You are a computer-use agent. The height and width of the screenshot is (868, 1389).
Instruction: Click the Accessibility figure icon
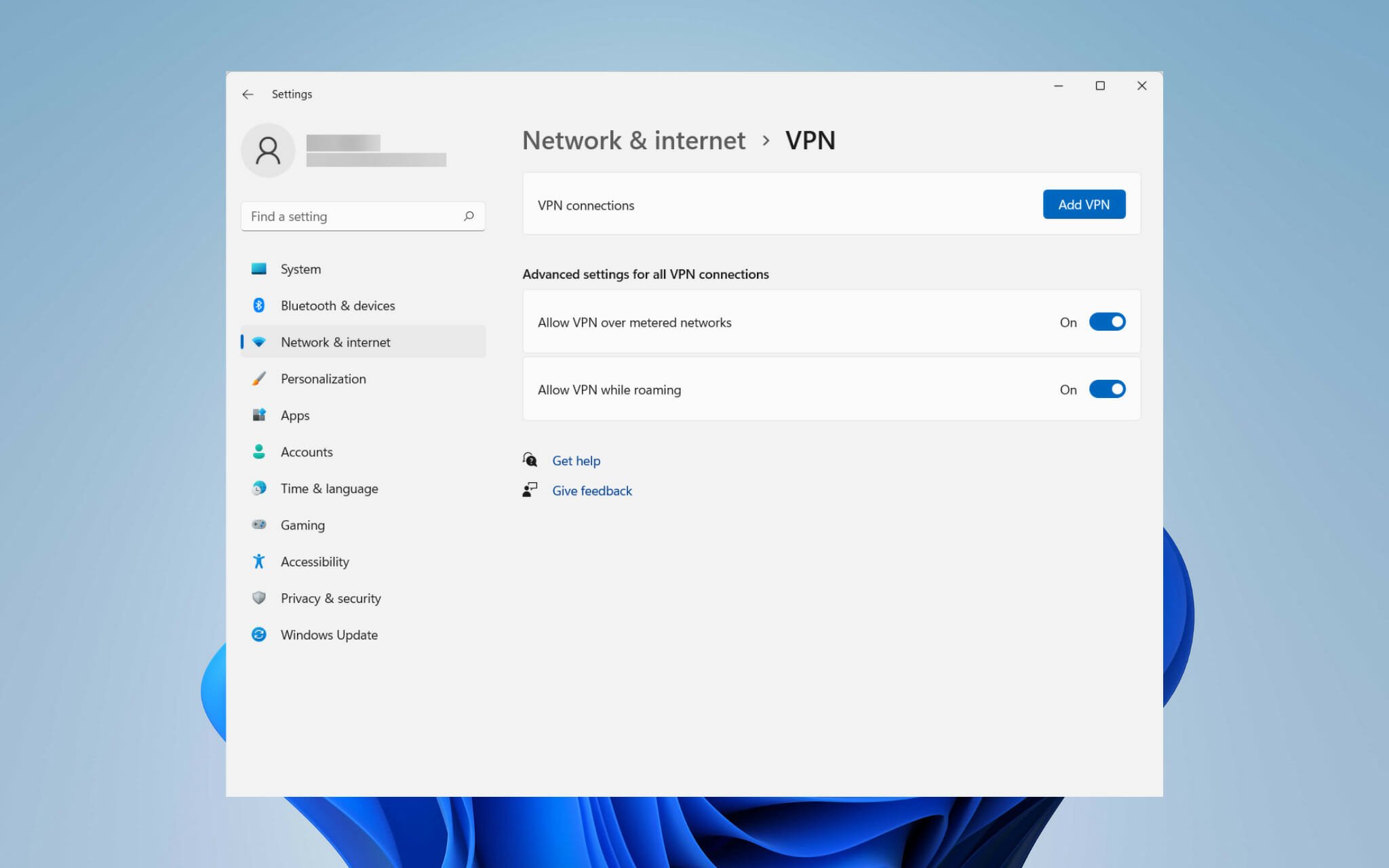(x=258, y=561)
